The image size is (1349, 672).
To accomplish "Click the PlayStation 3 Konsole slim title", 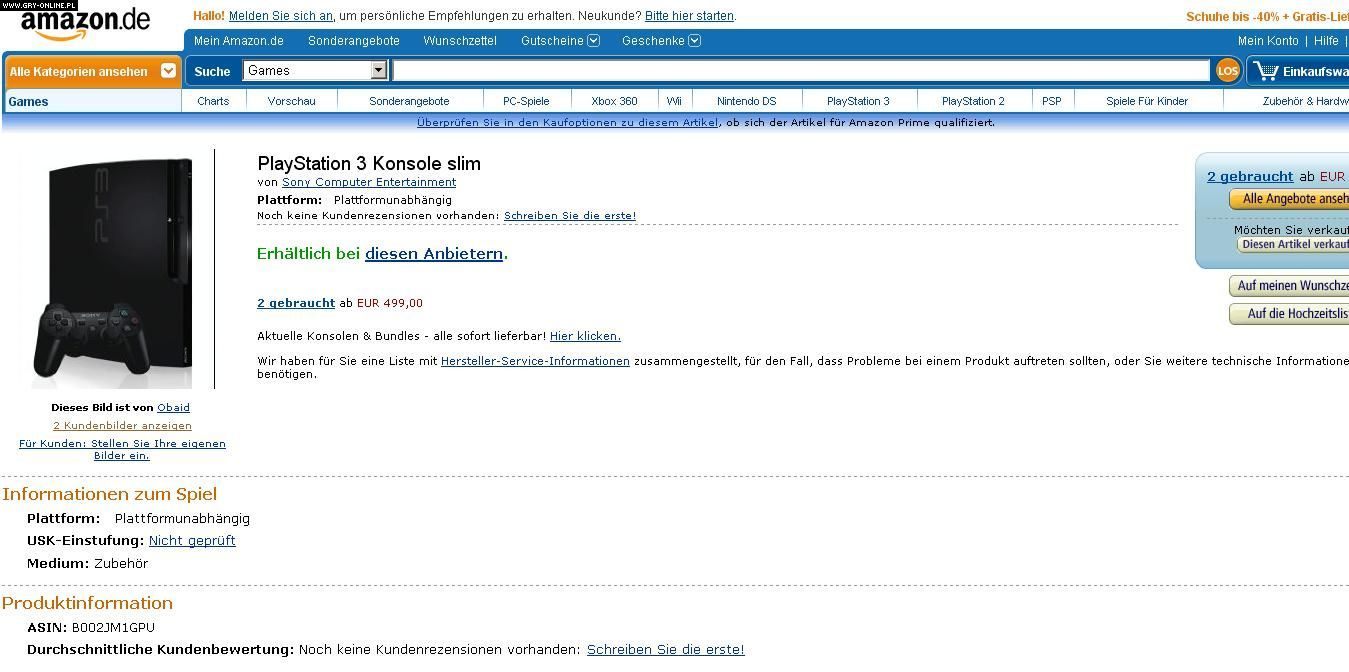I will click(369, 164).
